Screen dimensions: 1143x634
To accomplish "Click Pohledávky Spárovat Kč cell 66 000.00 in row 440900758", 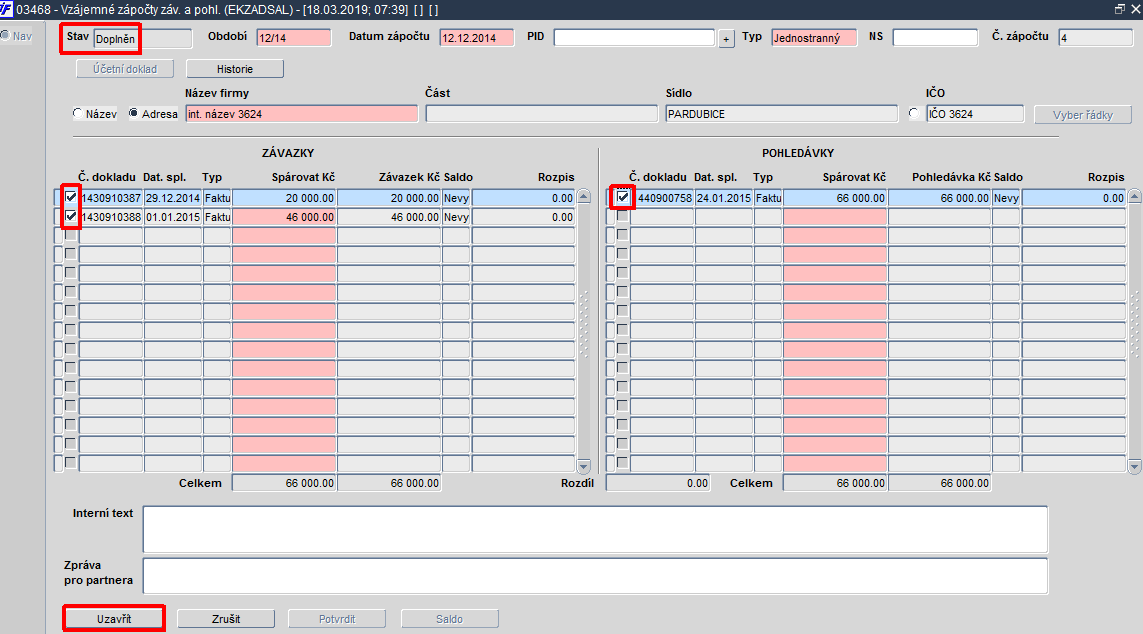I will (x=835, y=198).
